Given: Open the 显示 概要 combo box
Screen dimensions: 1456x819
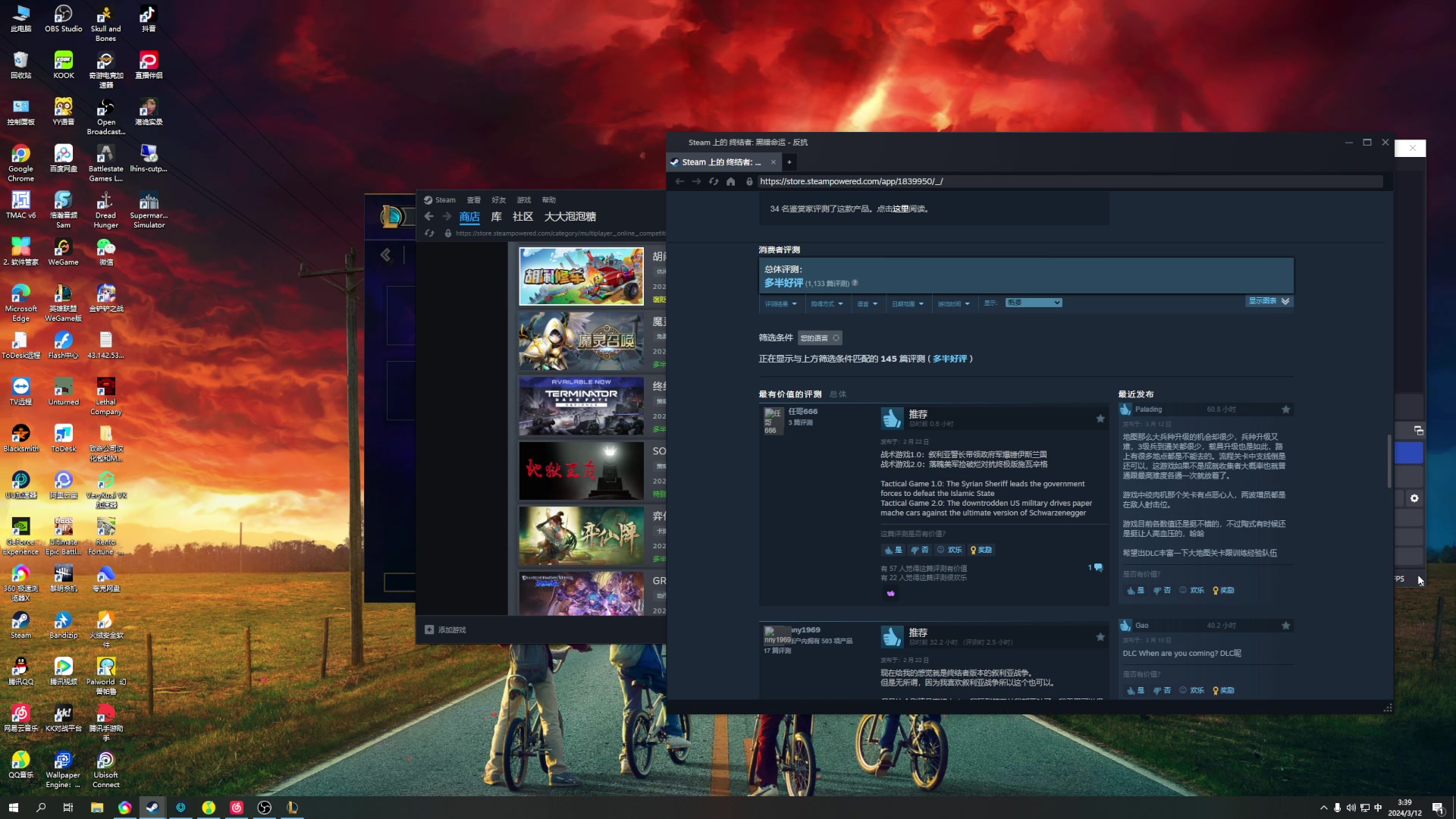Looking at the screenshot, I should point(1034,303).
